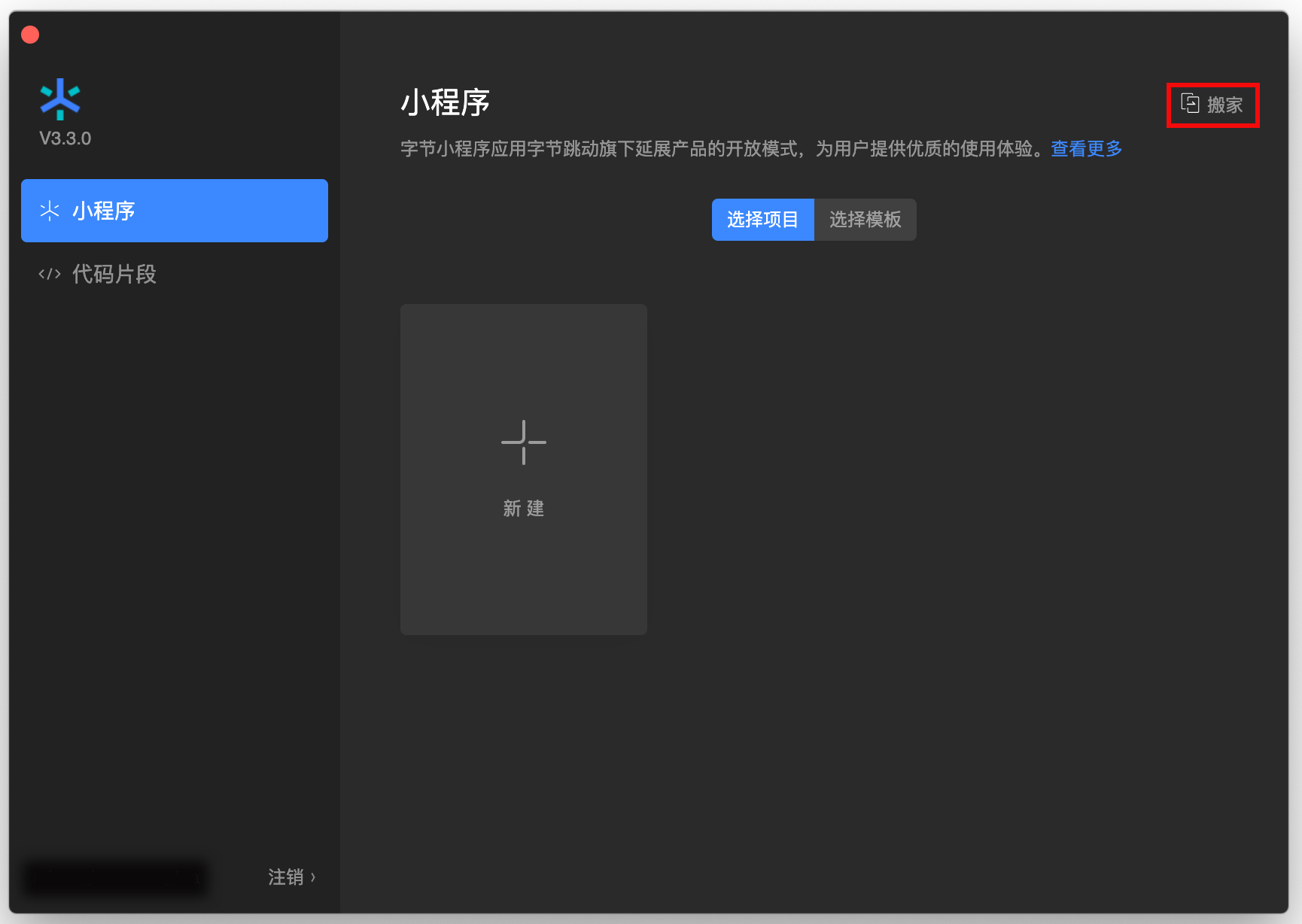Open the 小程序 sidebar section
Viewport: 1302px width, 924px height.
click(x=175, y=211)
